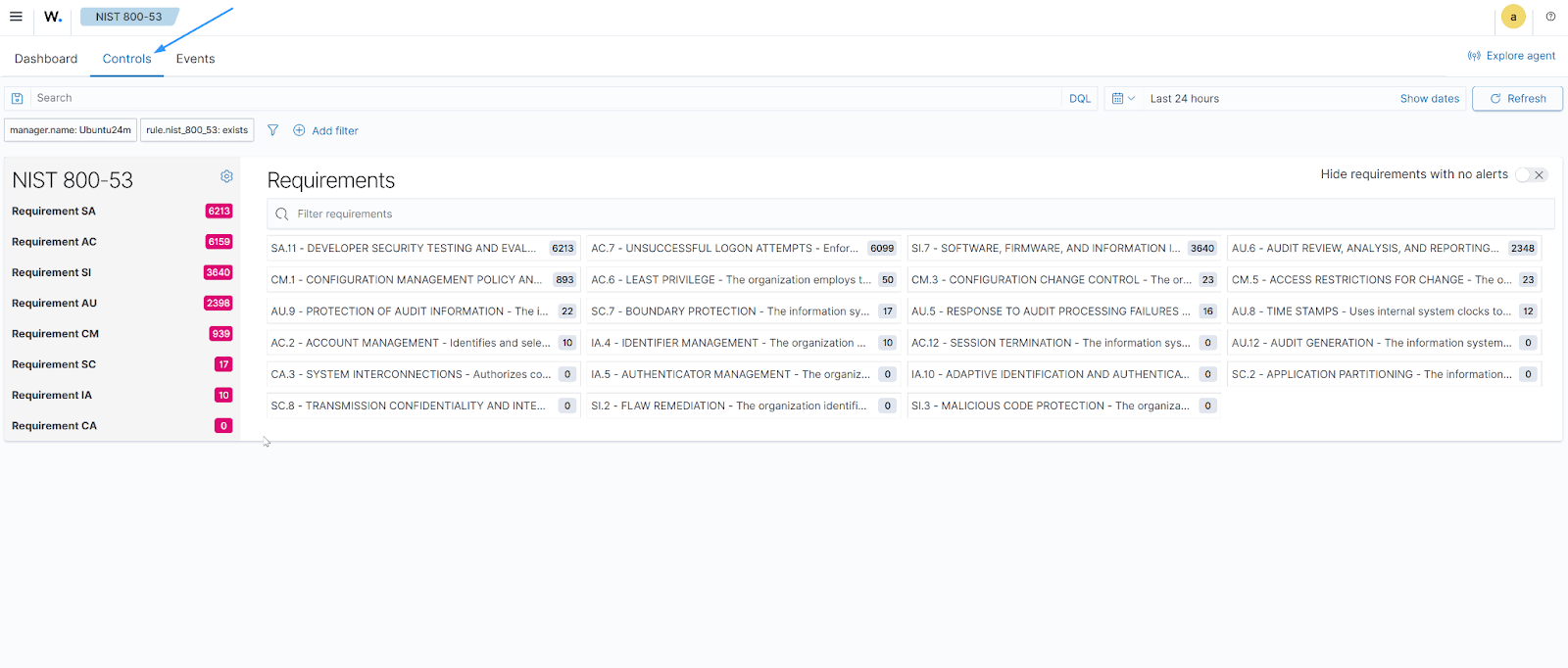Switch query language with DQL button

point(1080,99)
